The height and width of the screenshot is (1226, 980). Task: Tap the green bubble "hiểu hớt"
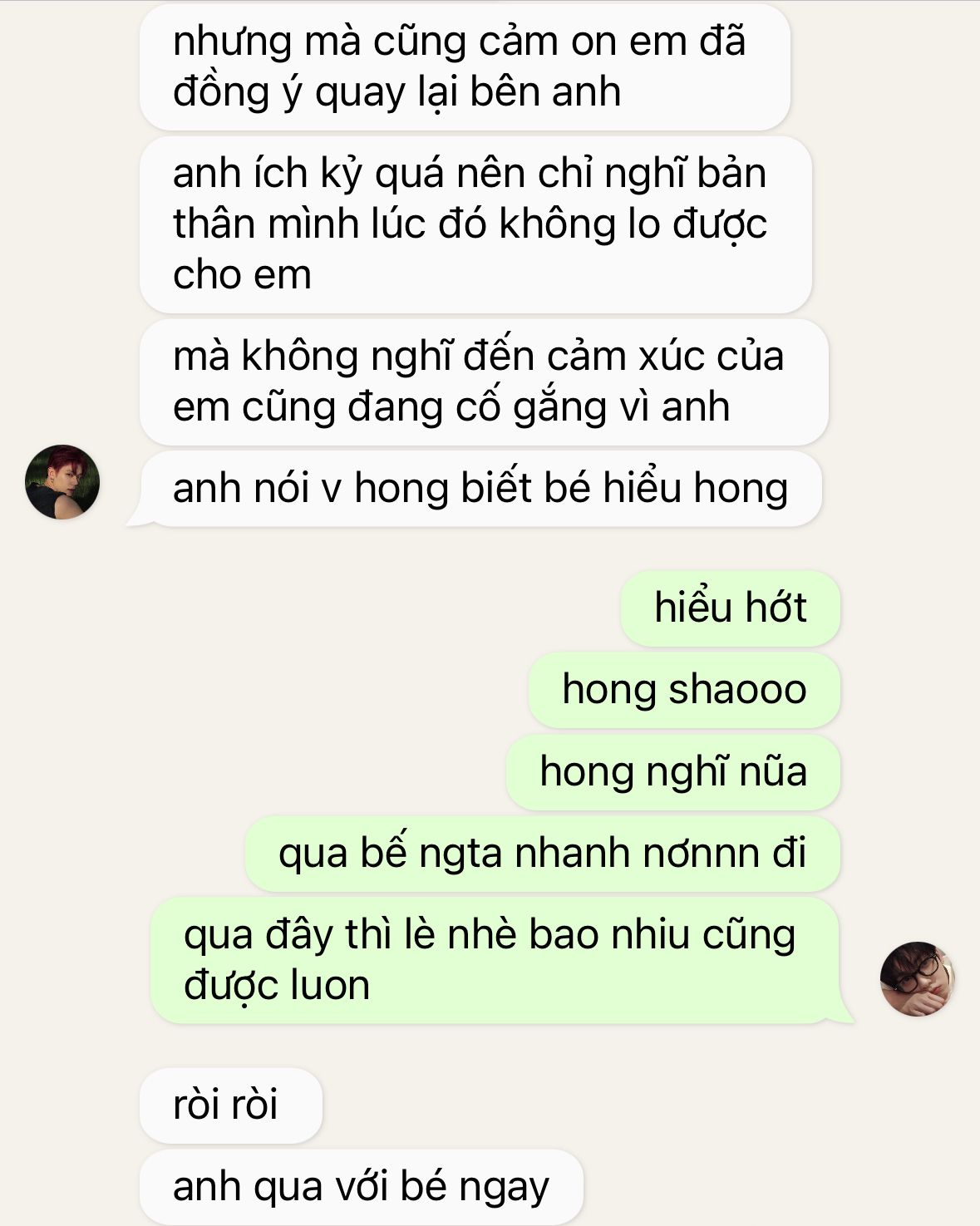pos(730,608)
